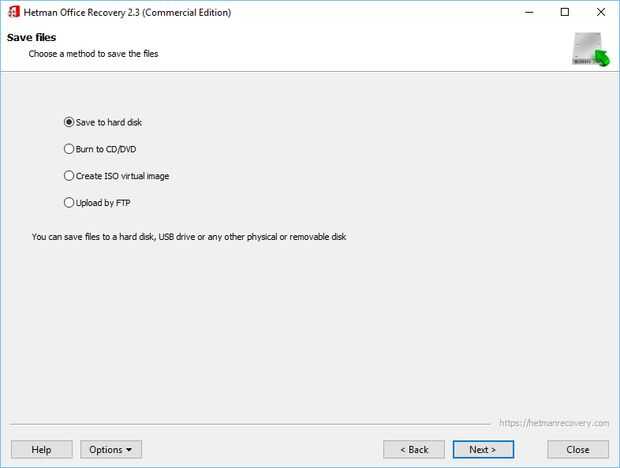The height and width of the screenshot is (468, 620).
Task: Click the 'Choose a method' subtitle text
Action: [93, 53]
